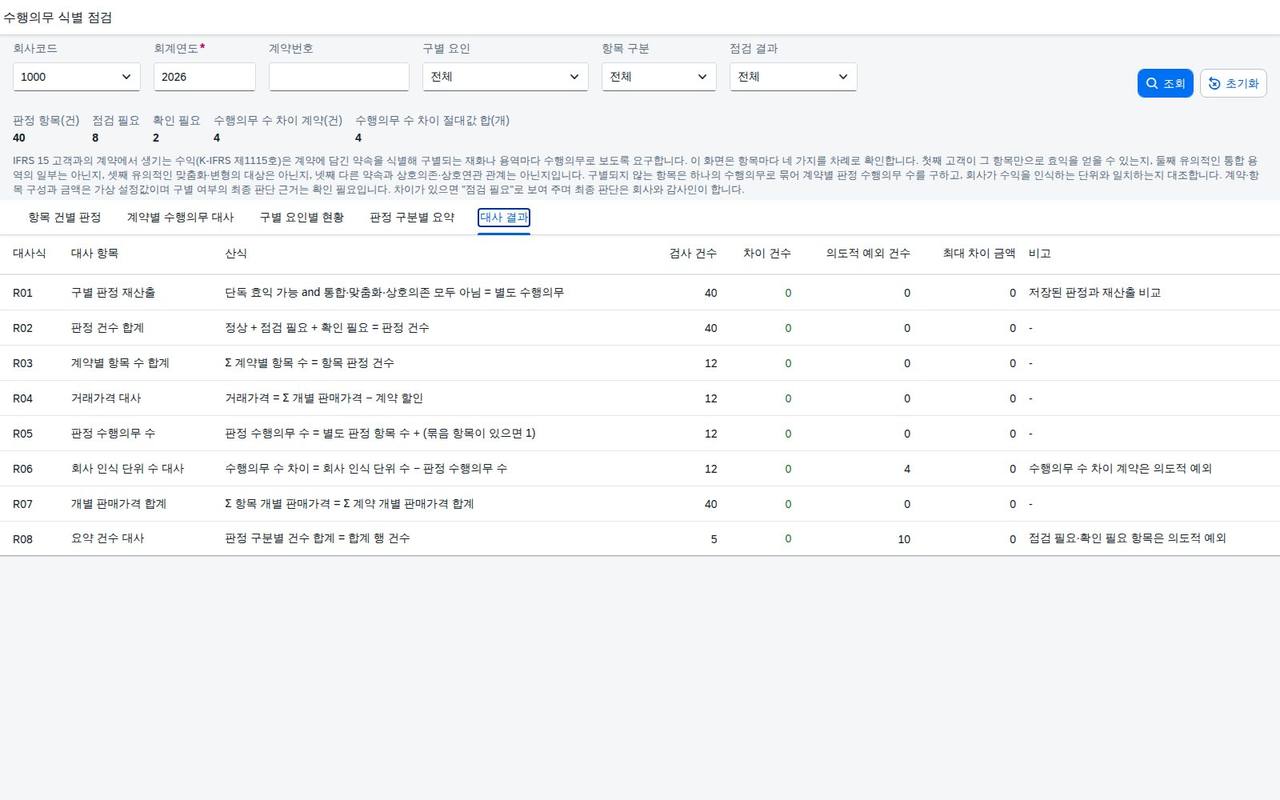Click the 구별 판정 재산출 cell

[113, 293]
